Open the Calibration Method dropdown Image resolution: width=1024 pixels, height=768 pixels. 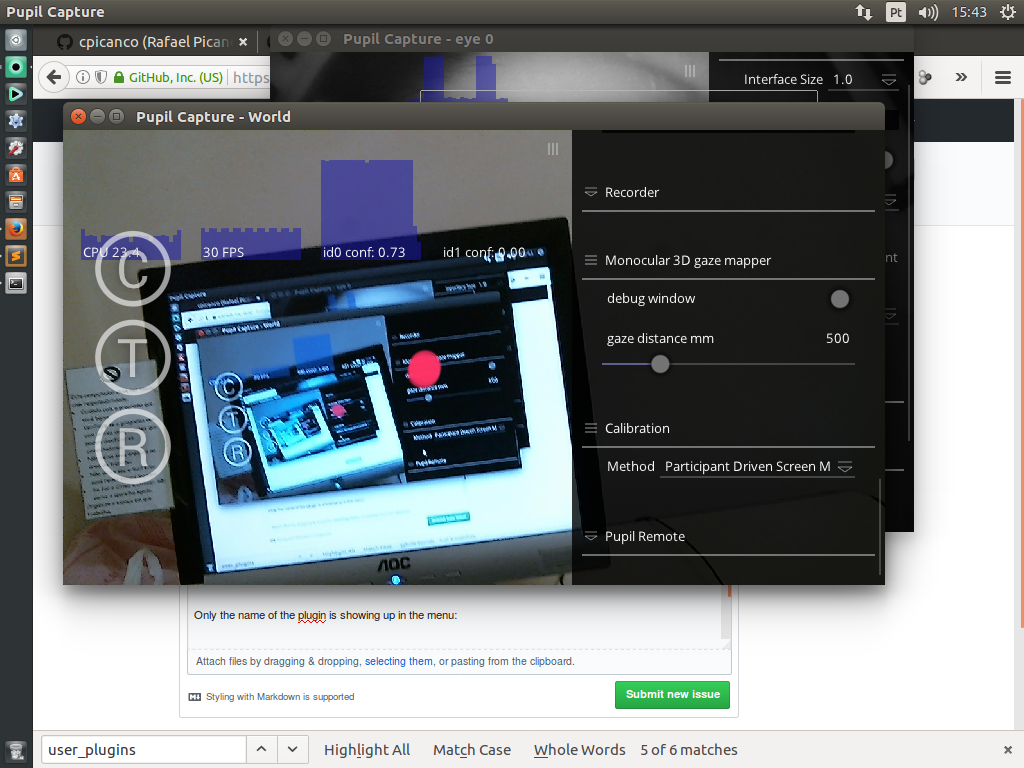(x=757, y=466)
